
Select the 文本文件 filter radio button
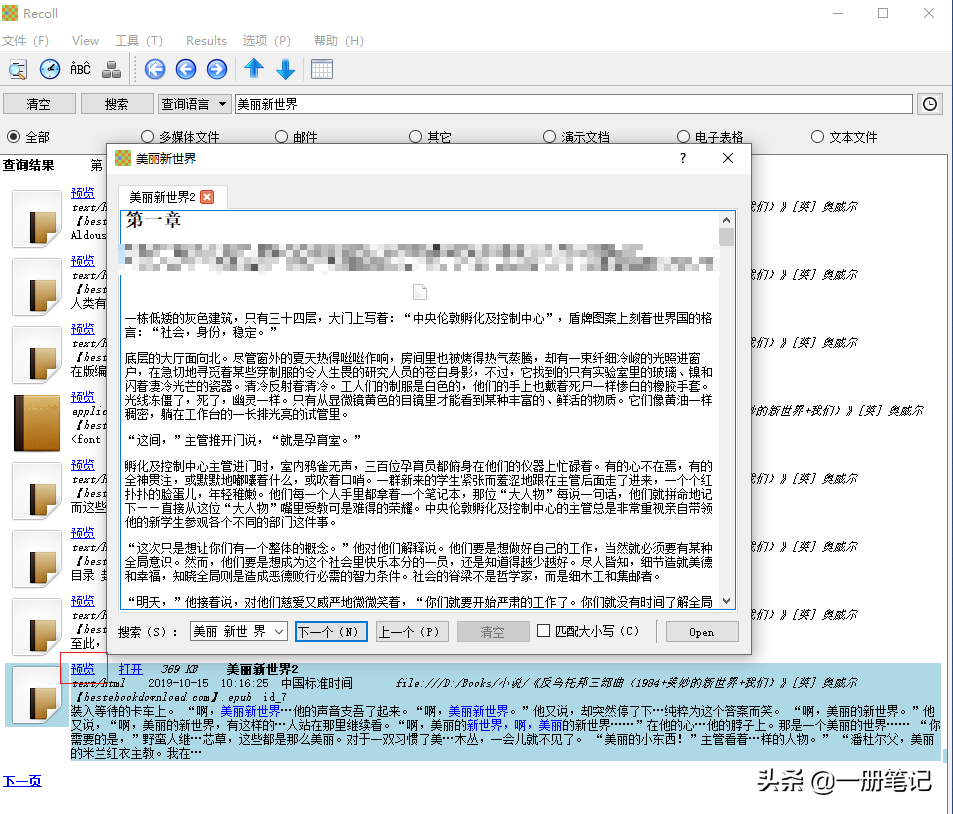tap(817, 137)
